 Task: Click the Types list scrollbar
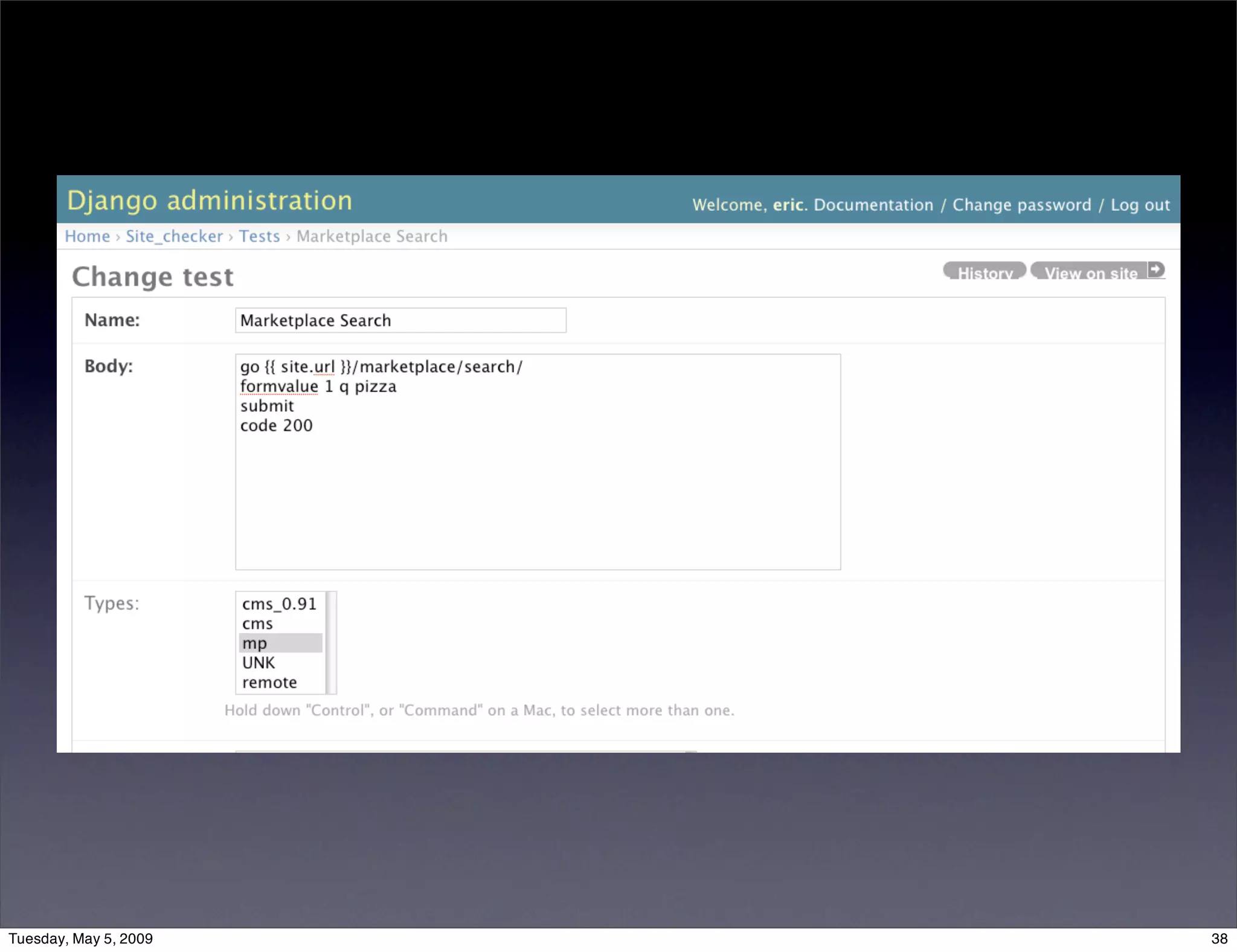pyautogui.click(x=330, y=643)
